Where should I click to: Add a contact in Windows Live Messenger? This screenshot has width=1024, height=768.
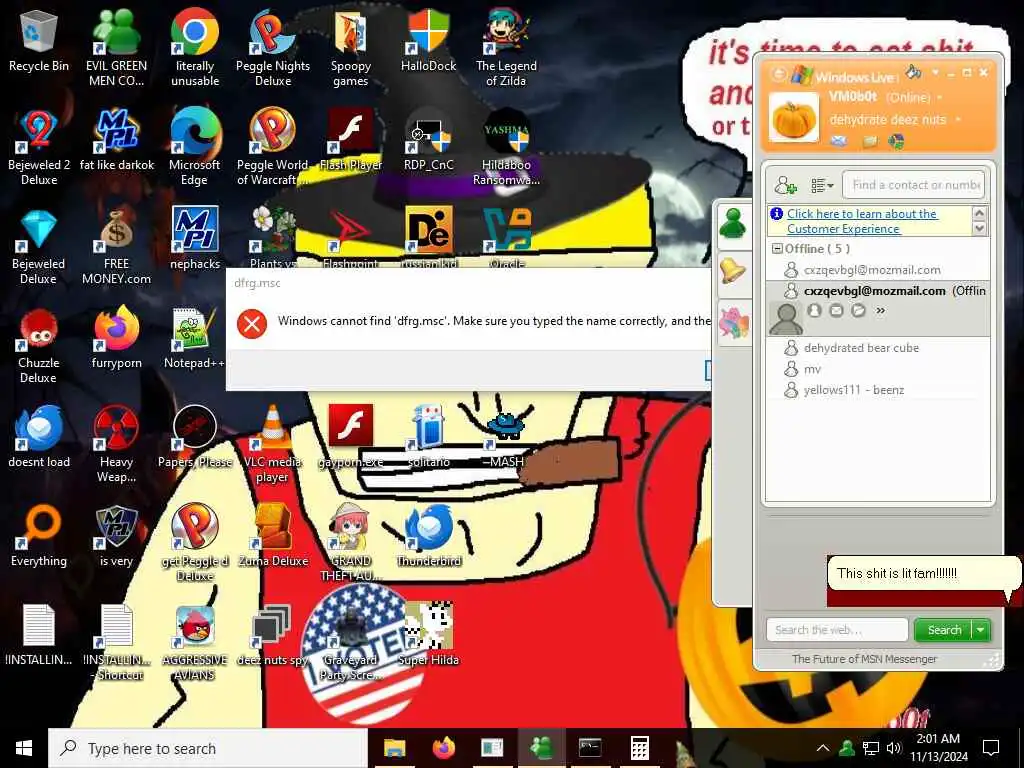tap(785, 185)
